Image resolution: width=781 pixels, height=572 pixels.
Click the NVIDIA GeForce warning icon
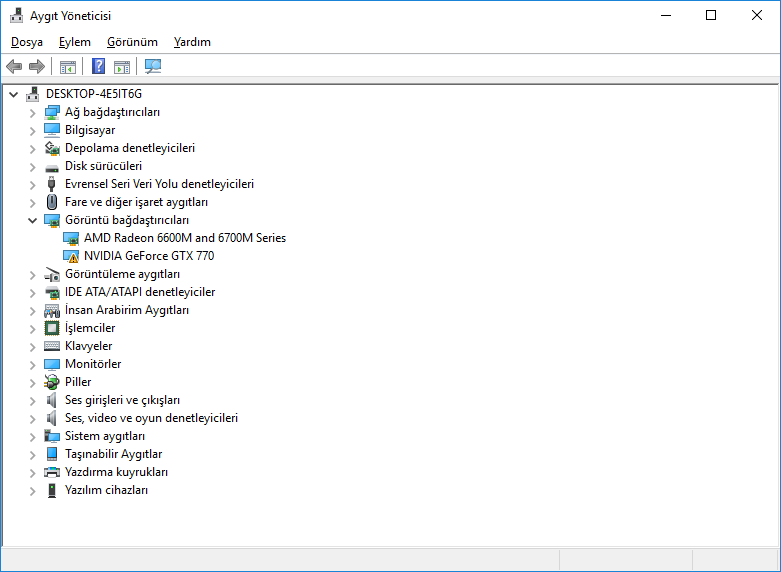point(71,256)
